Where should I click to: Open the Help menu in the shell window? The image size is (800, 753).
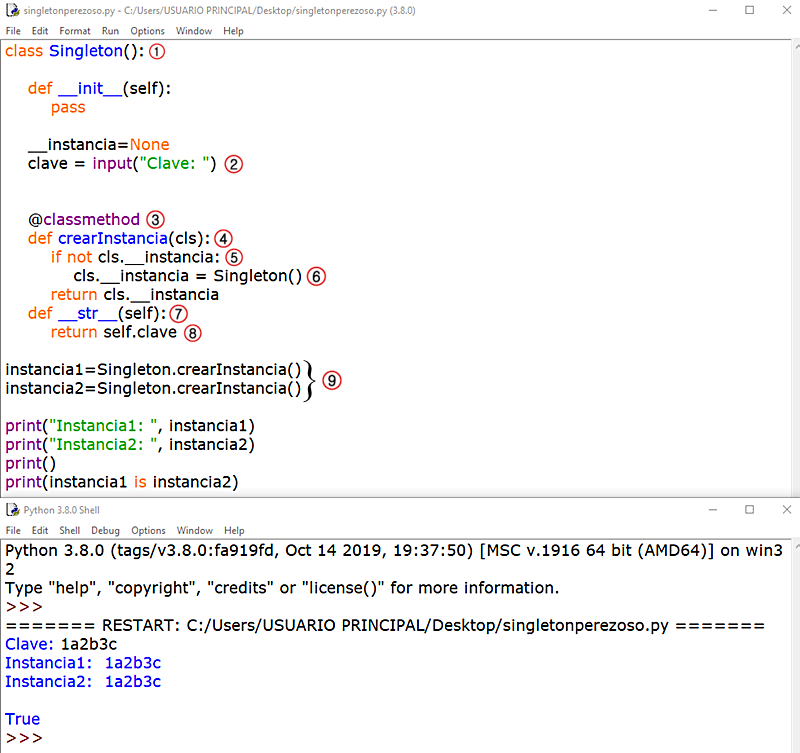tap(233, 530)
